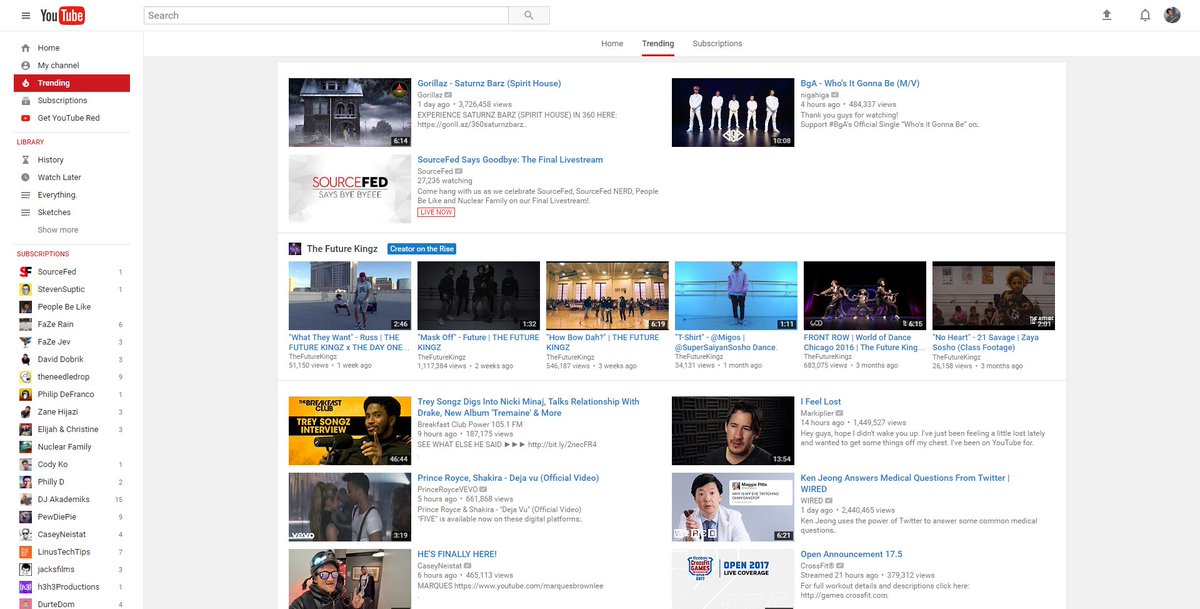This screenshot has height=609, width=1200.
Task: Click the Watch Later clock icon
Action: click(x=25, y=177)
